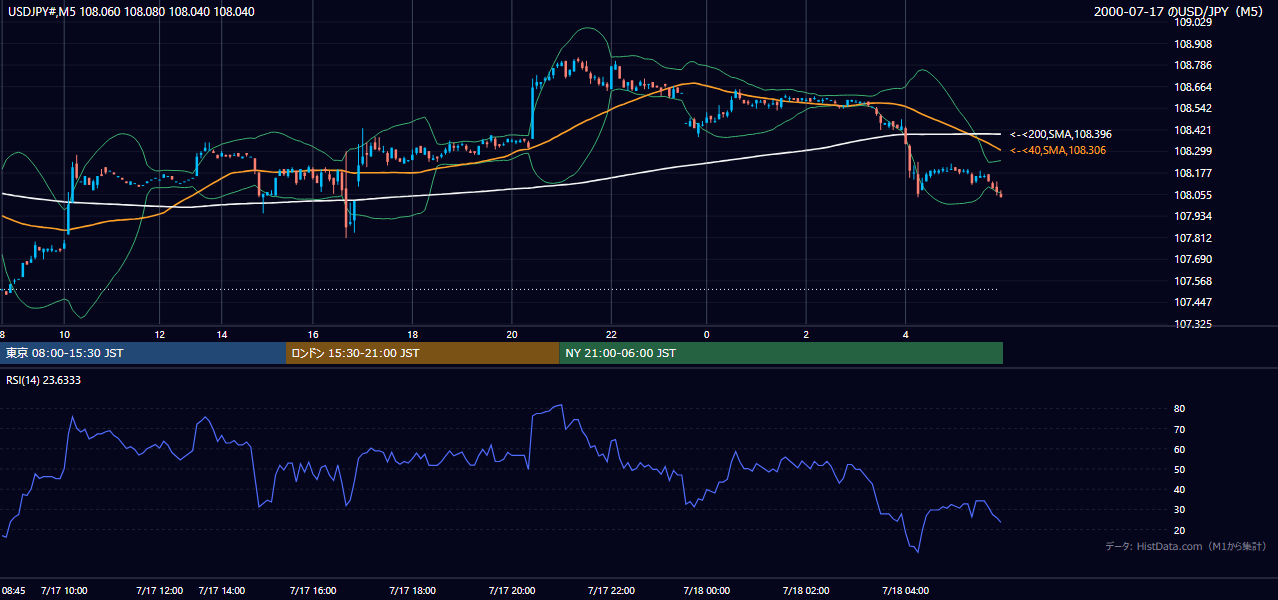Click price axis label 107.690
Screen dimensions: 1278x600
click(x=1193, y=260)
